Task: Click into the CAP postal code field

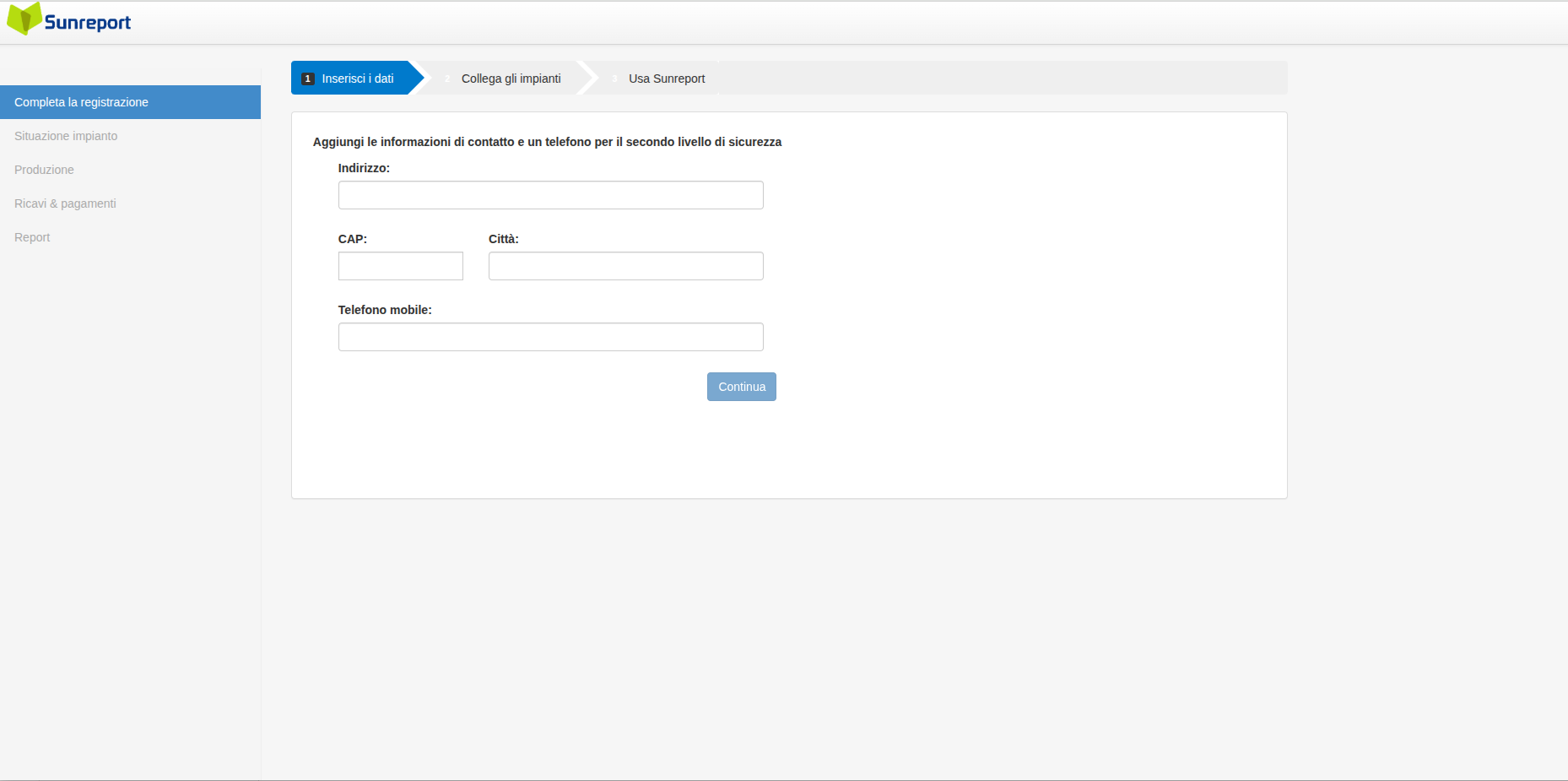Action: (400, 266)
